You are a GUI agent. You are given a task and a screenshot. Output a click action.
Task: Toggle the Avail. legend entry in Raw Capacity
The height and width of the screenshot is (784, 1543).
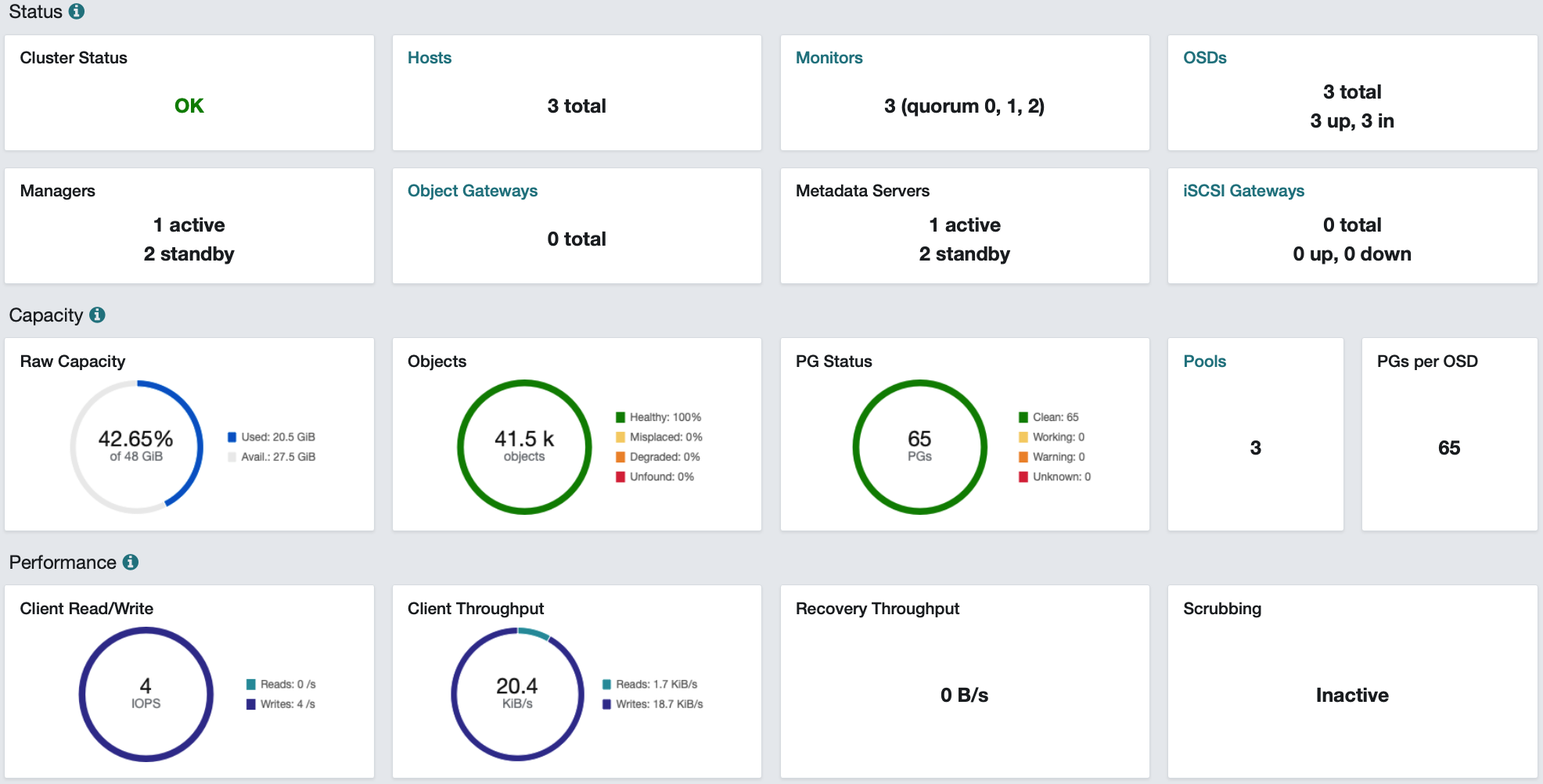tap(272, 457)
